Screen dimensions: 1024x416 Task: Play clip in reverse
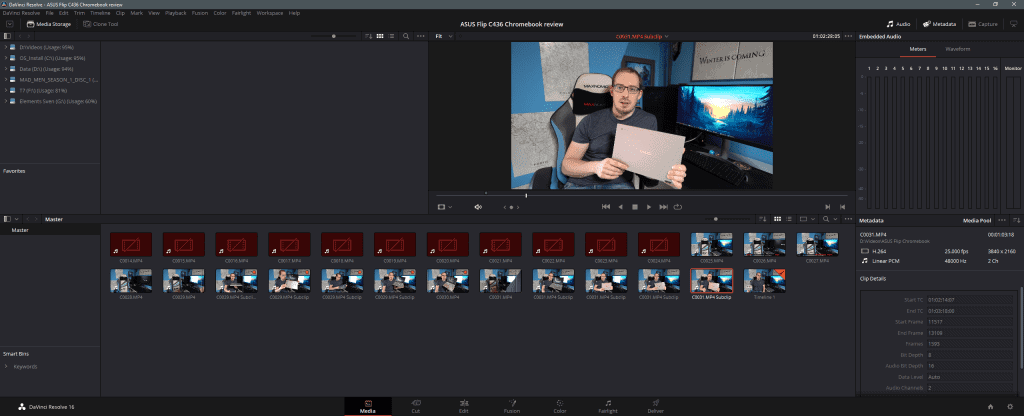pos(620,207)
